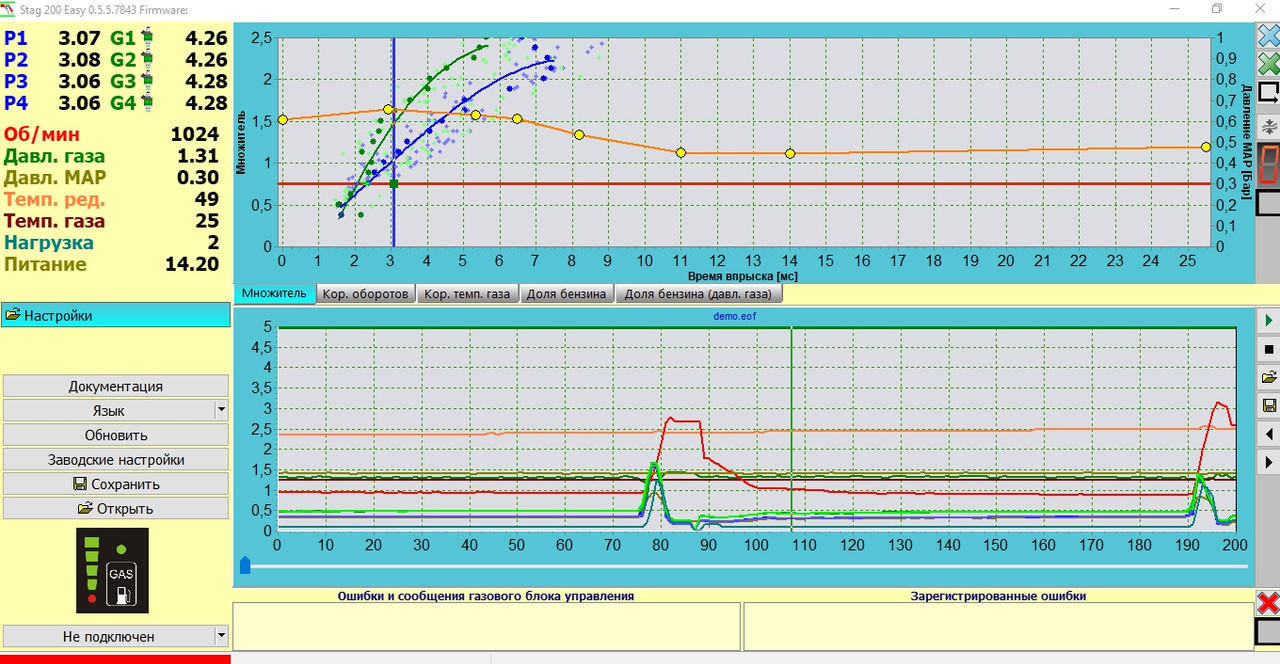Click the yellow multiplier point at 11 ms

680,153
